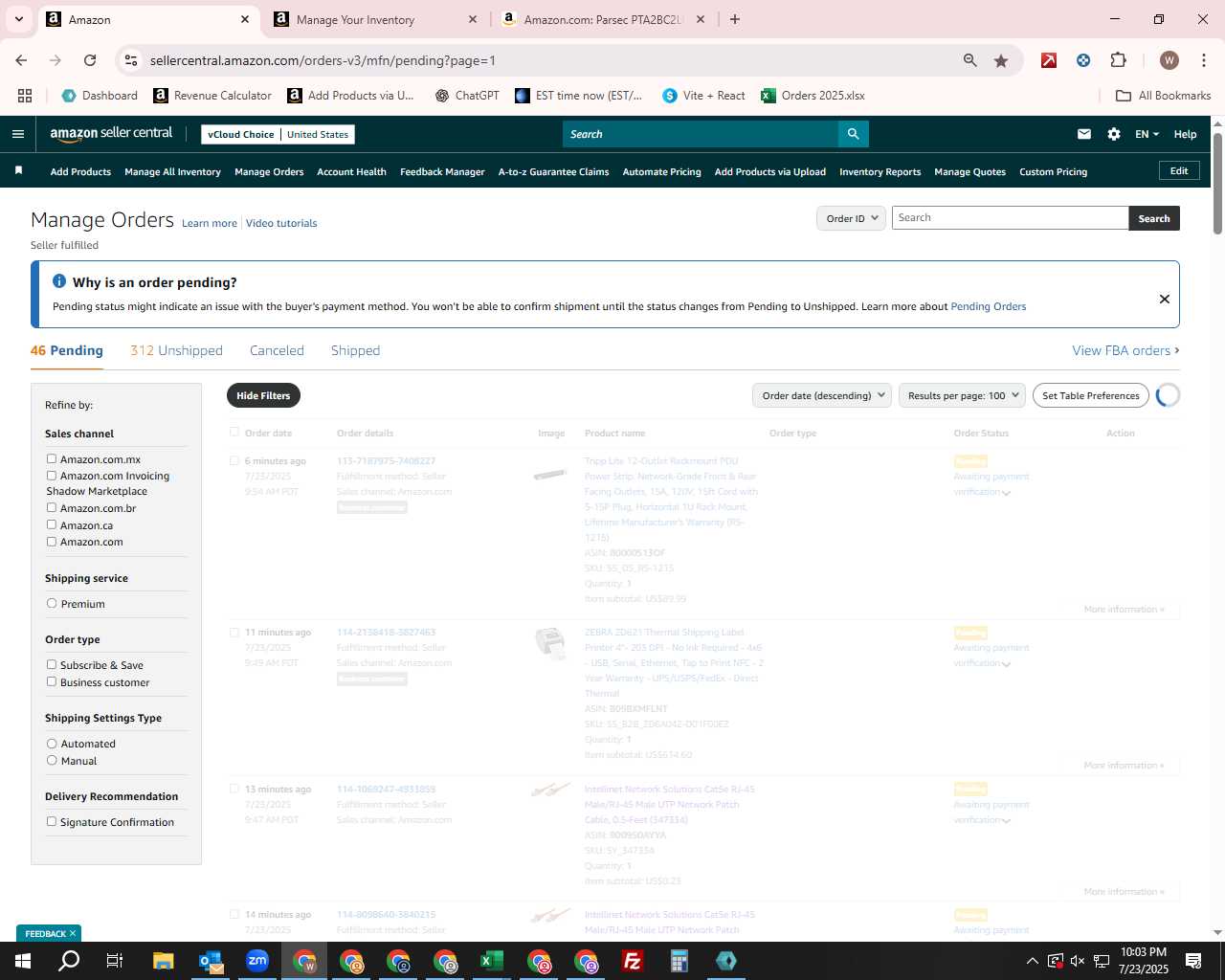The image size is (1225, 980).
Task: Open the settings gear icon
Action: tap(1114, 134)
